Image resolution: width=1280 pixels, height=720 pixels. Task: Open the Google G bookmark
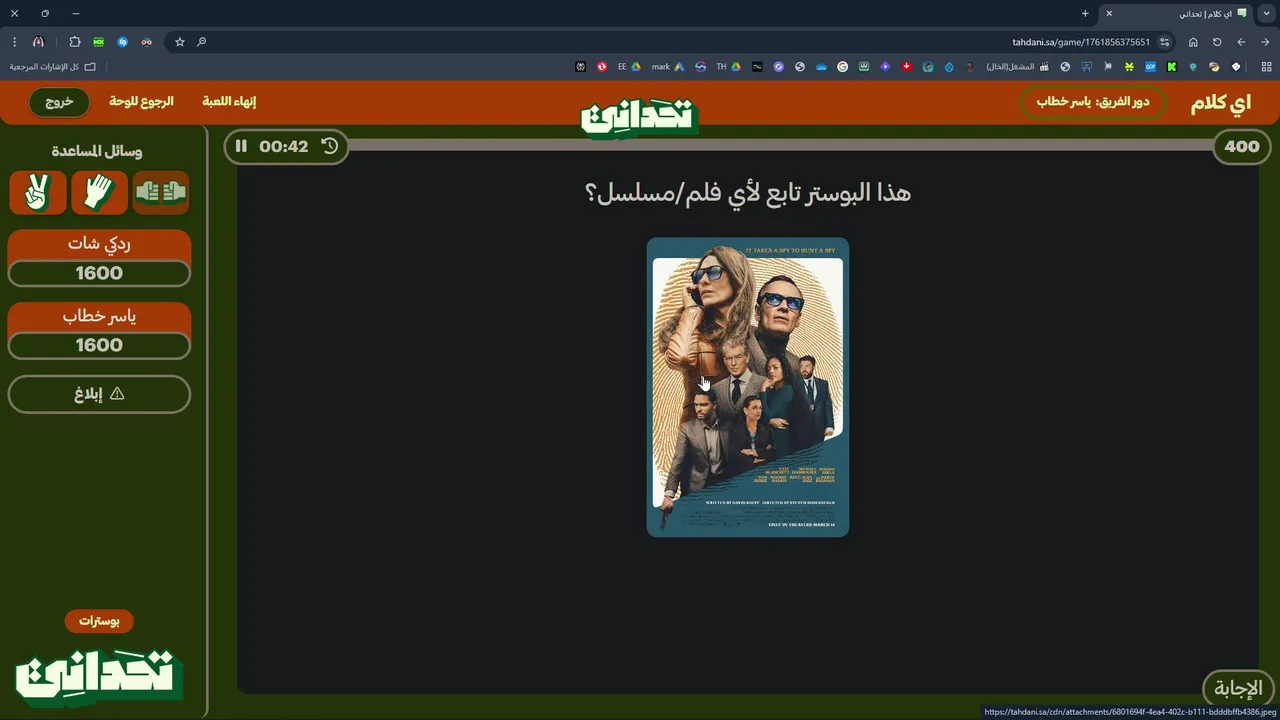[x=843, y=67]
